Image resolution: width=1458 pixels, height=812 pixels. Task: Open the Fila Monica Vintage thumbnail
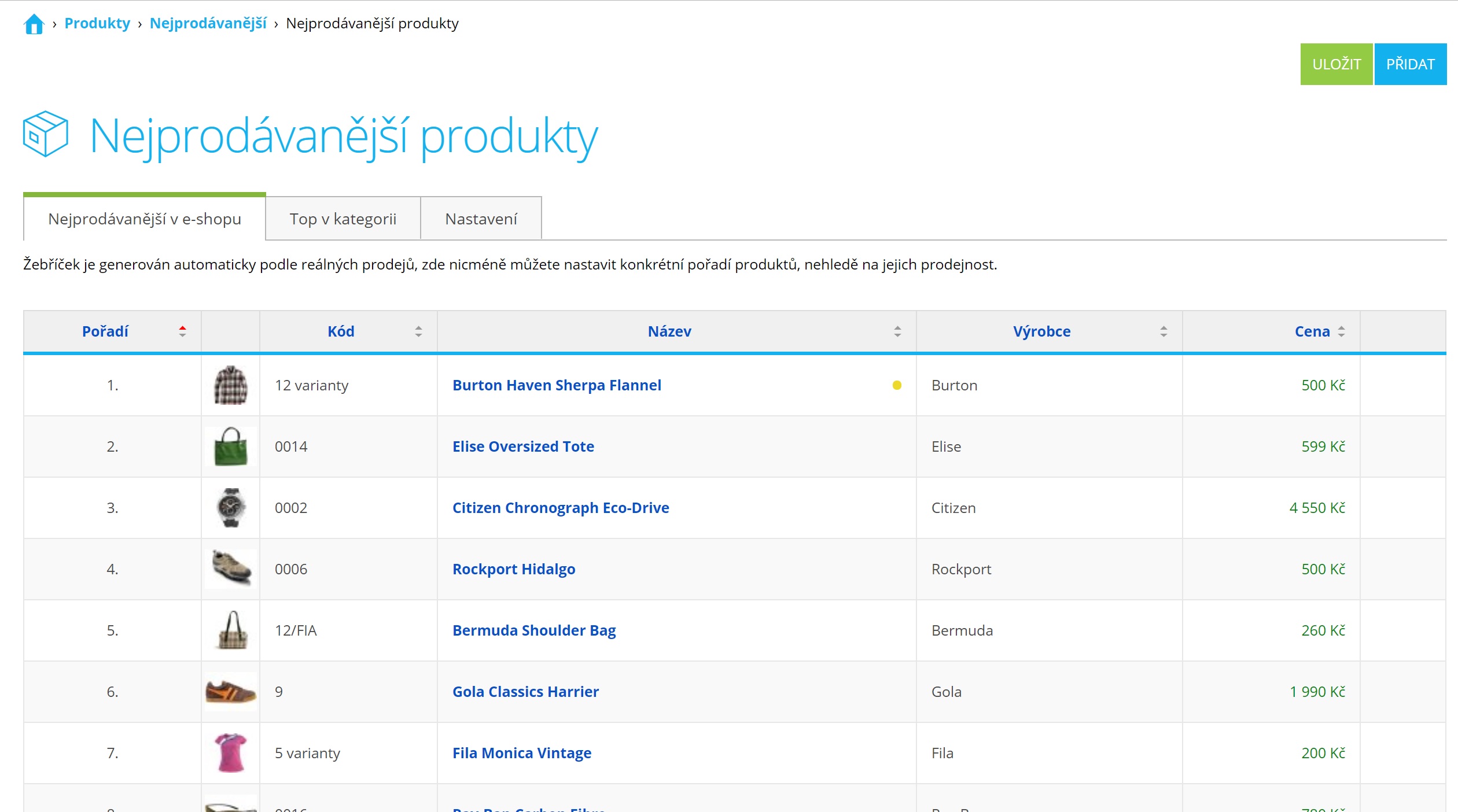pos(230,753)
